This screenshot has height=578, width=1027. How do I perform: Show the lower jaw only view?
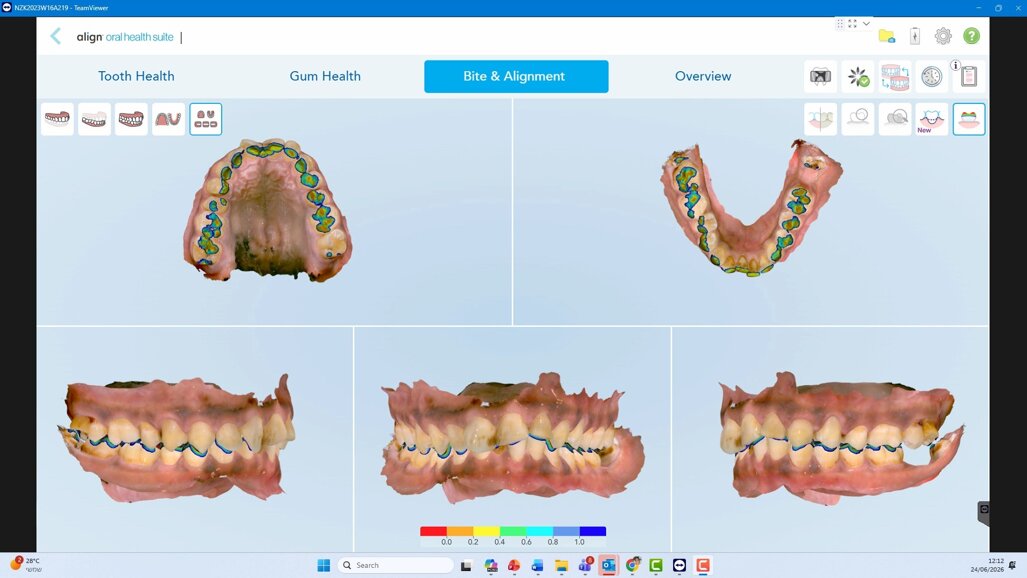click(94, 119)
